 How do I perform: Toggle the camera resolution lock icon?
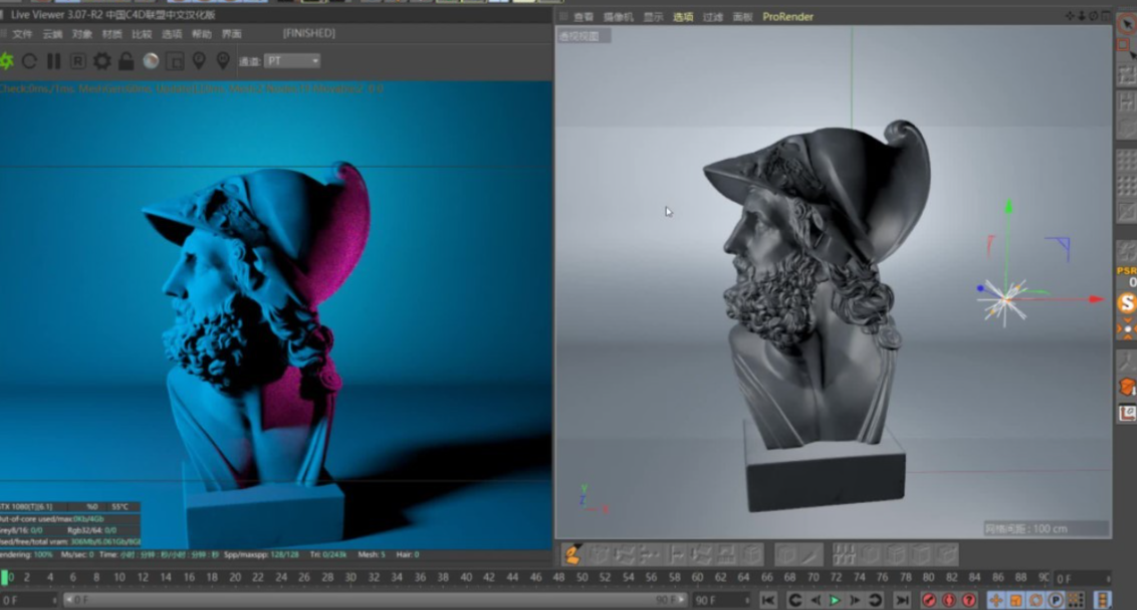[126, 61]
